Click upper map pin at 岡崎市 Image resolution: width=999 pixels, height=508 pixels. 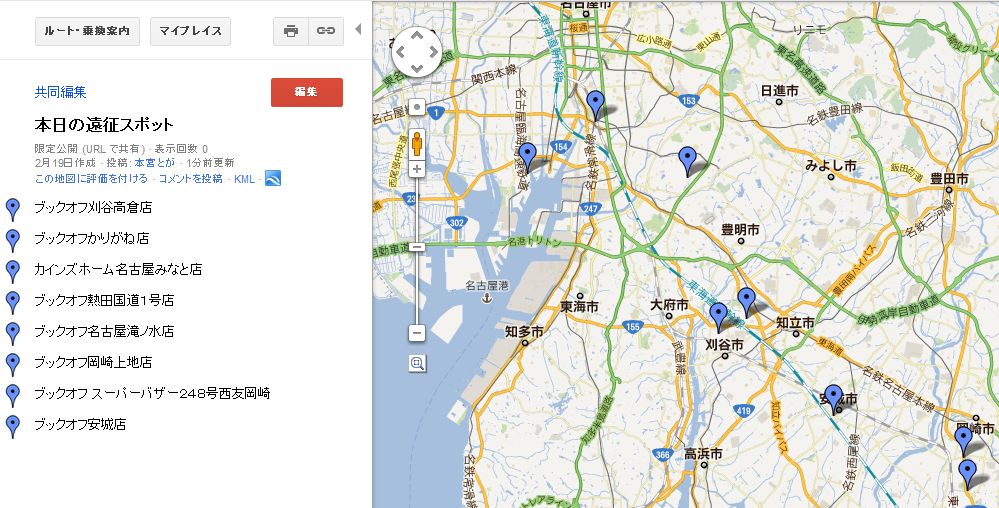coord(963,441)
